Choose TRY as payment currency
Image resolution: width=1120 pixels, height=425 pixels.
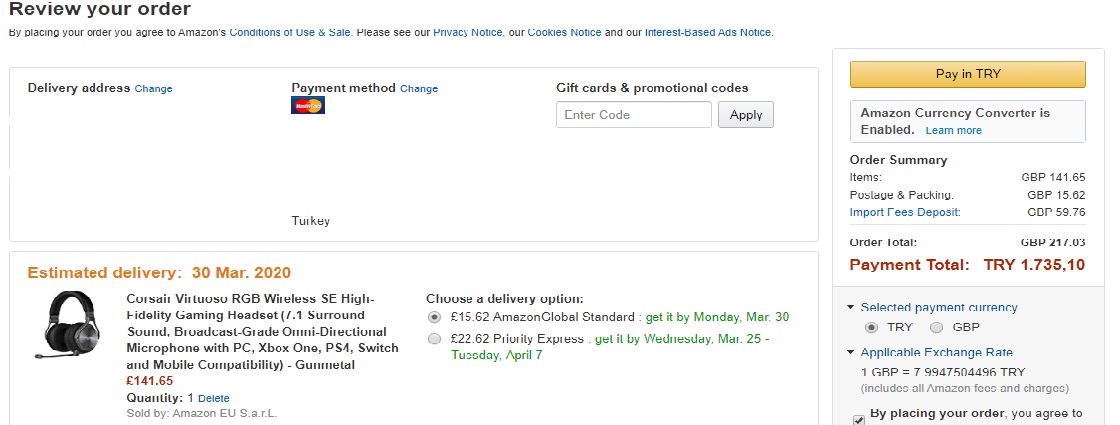point(871,327)
